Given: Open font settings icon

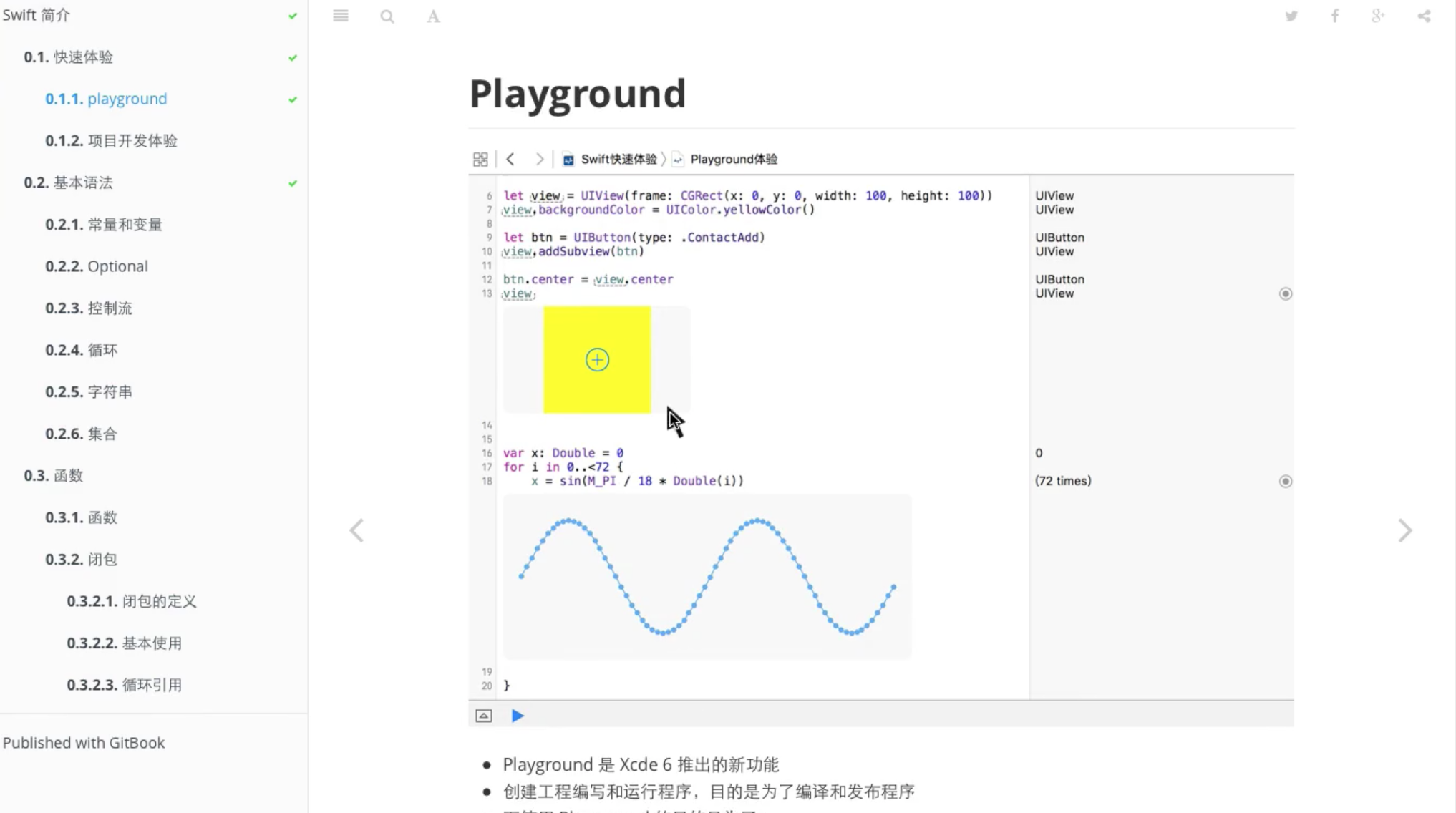Looking at the screenshot, I should [x=433, y=16].
